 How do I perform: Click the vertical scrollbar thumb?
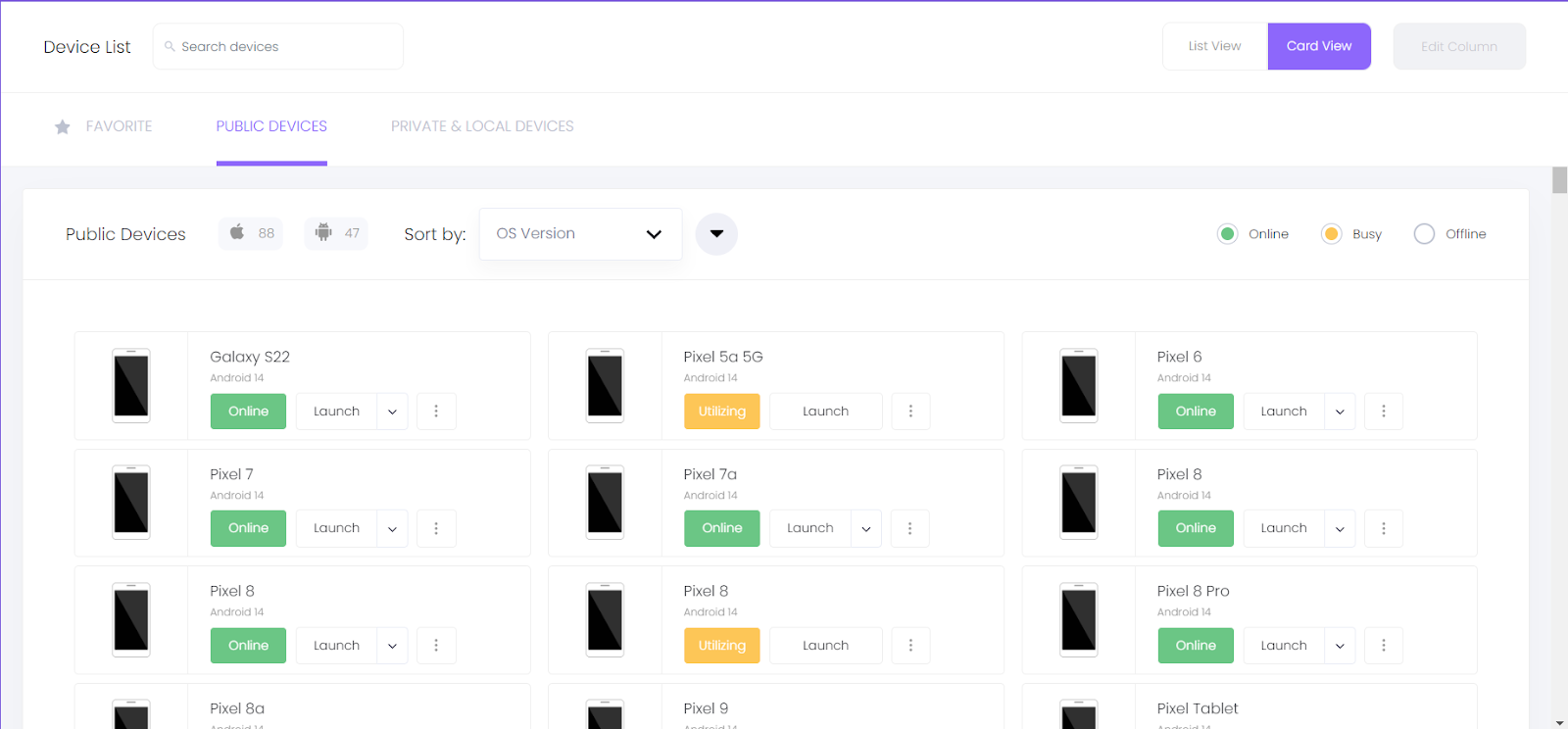coord(1559,180)
